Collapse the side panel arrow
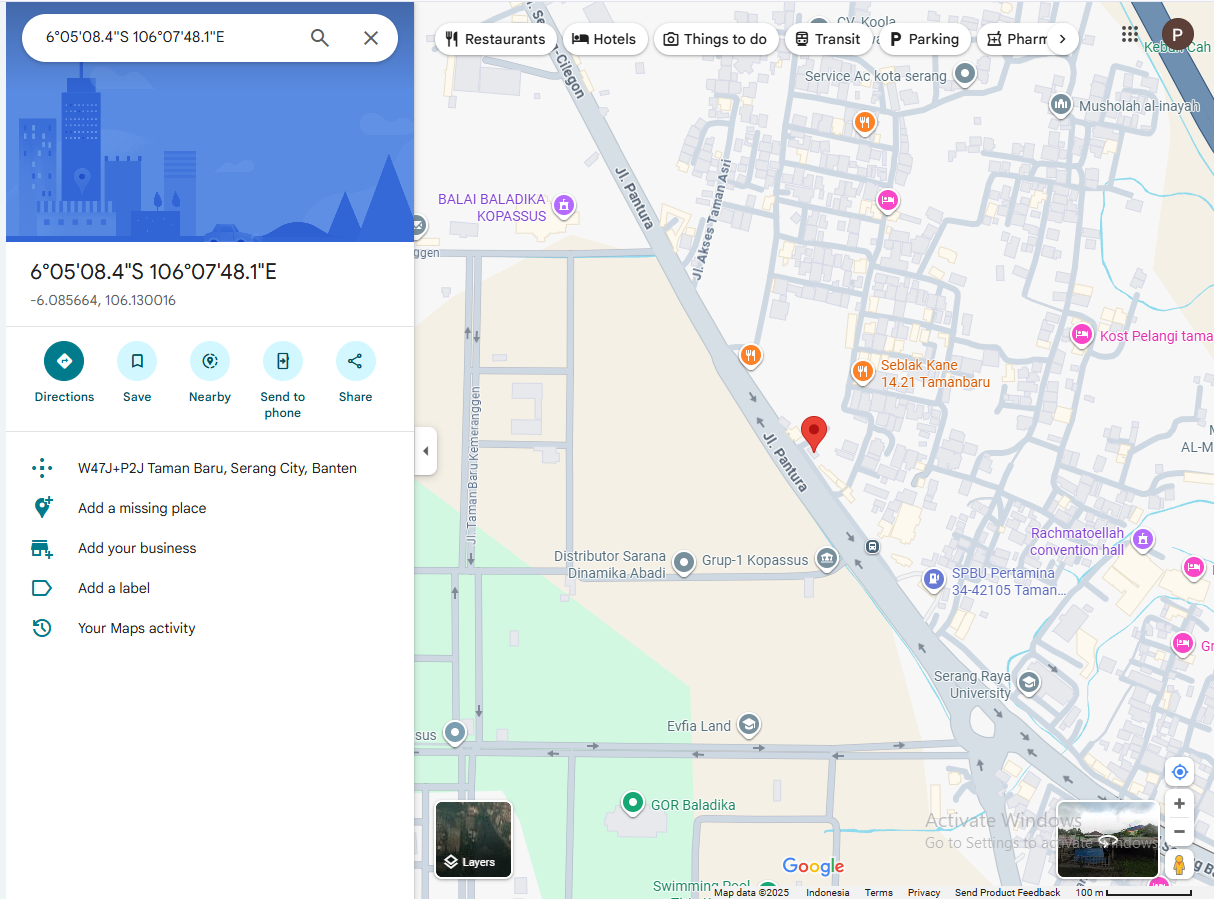Viewport: 1214px width, 899px height. (x=426, y=451)
